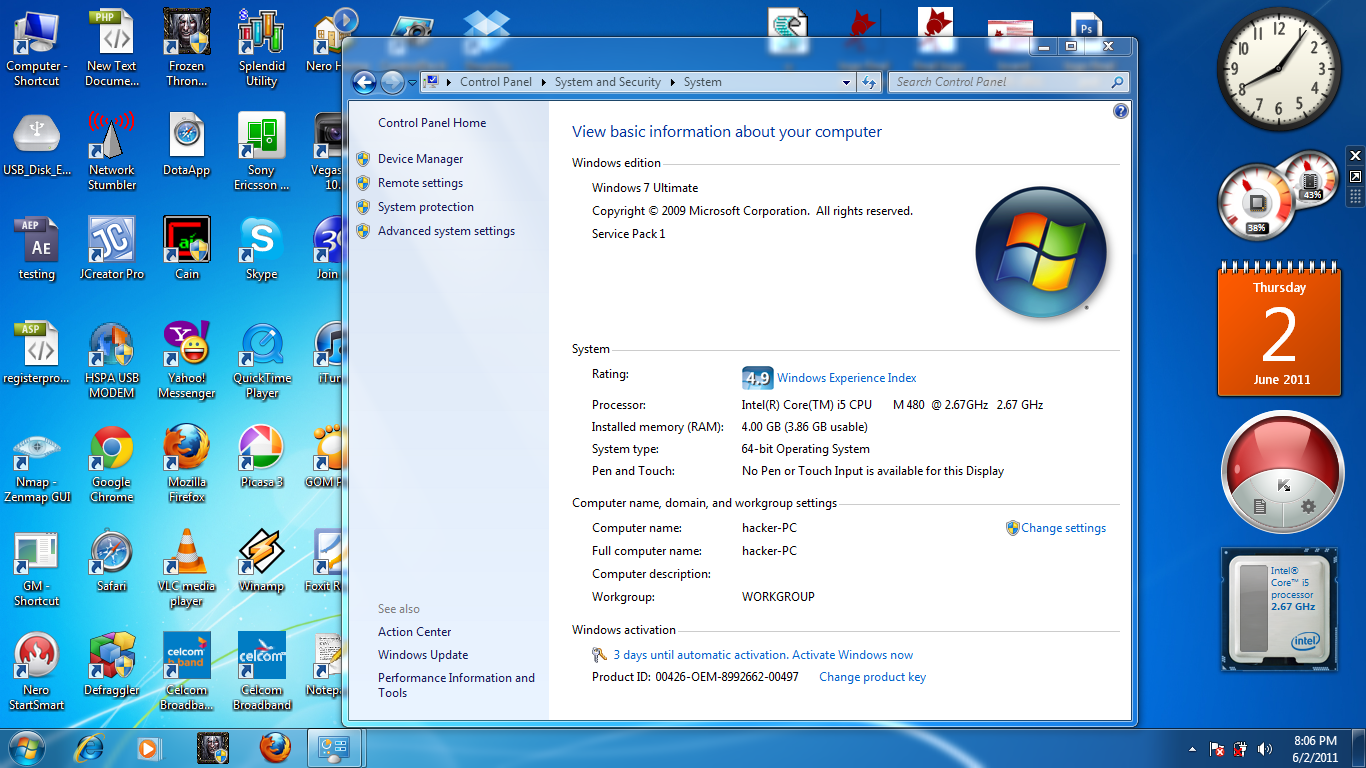Image resolution: width=1366 pixels, height=768 pixels.
Task: Open the Control Panel help icon
Action: pos(1120,111)
